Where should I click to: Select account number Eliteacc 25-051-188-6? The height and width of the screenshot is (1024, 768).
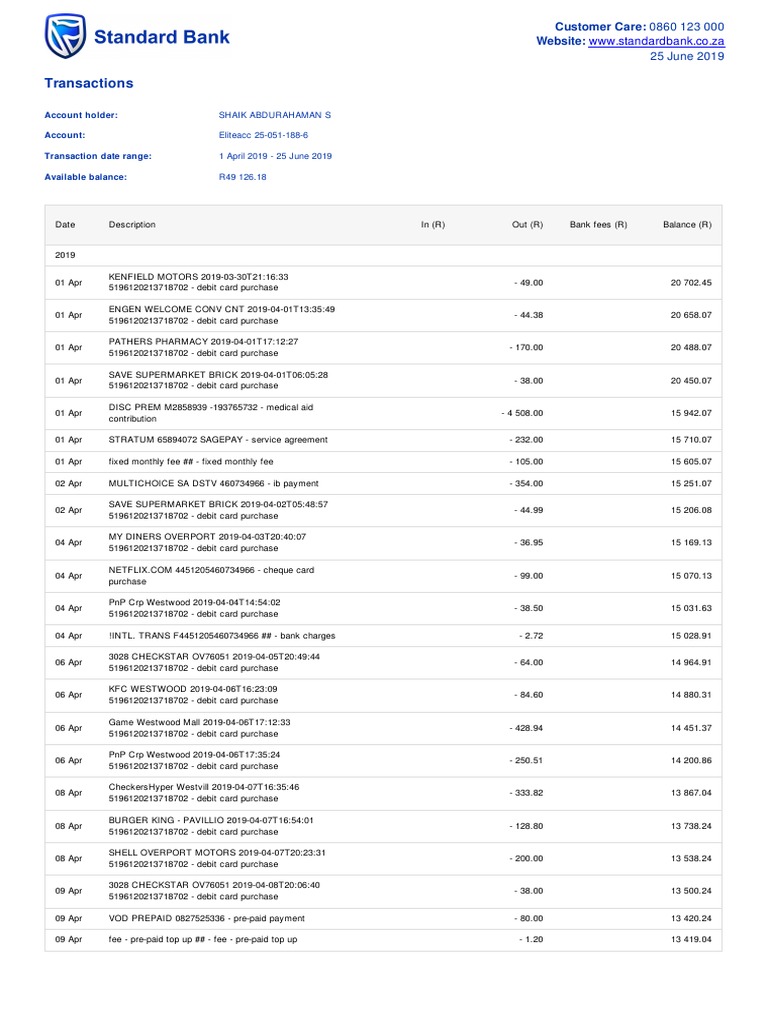[x=263, y=135]
